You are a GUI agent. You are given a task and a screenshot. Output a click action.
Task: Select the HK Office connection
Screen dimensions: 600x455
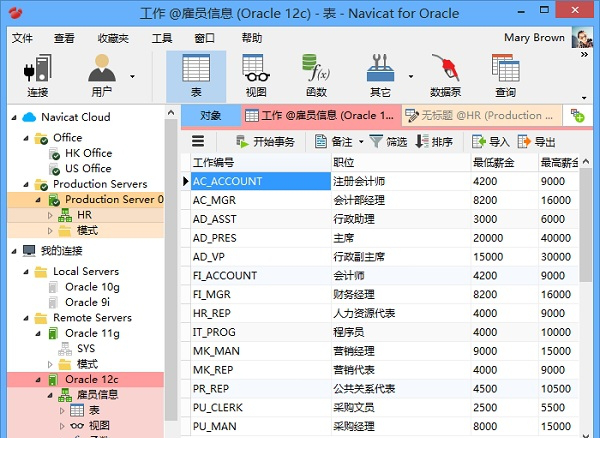pos(88,153)
